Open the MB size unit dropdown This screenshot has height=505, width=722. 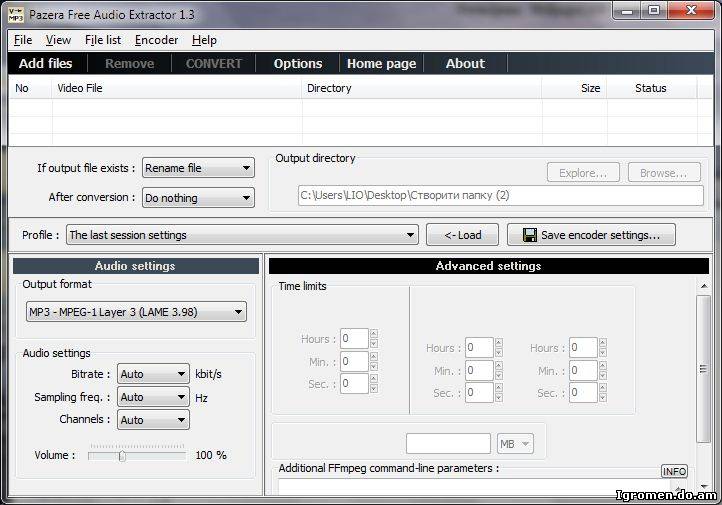515,444
